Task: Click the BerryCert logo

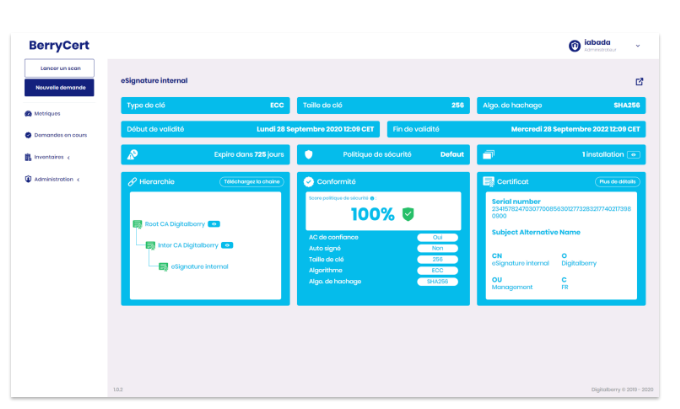Action: pyautogui.click(x=59, y=45)
